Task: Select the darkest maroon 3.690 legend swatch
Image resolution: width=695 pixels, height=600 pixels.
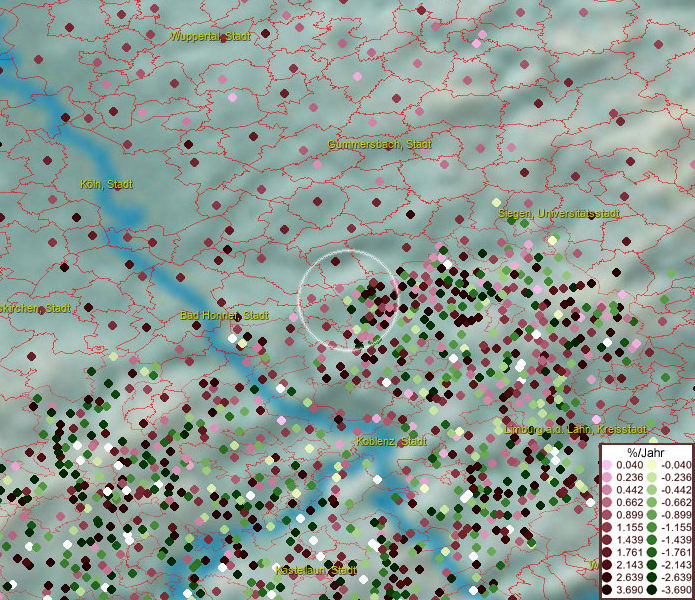Action: coord(607,590)
